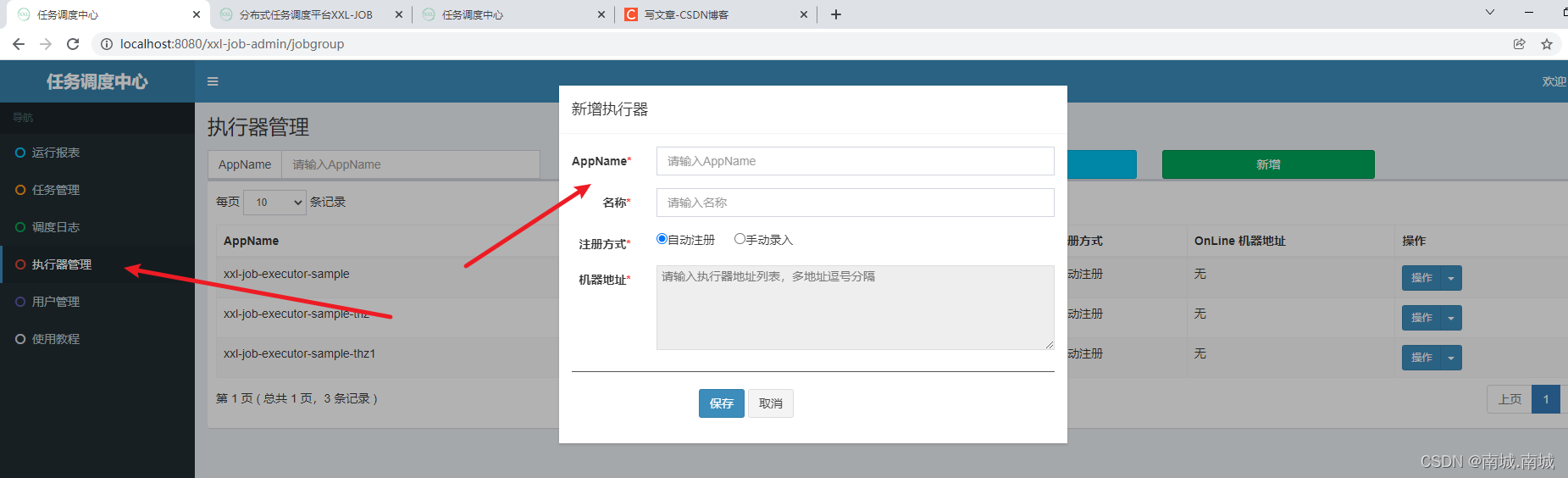Click OnLine 机器地址 column header
Viewport: 1568px width, 478px height.
(1239, 241)
